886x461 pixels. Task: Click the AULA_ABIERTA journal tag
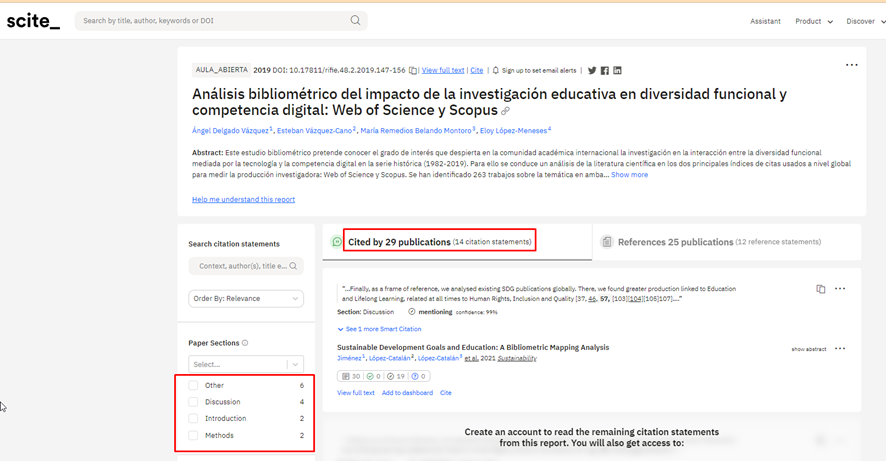[222, 70]
